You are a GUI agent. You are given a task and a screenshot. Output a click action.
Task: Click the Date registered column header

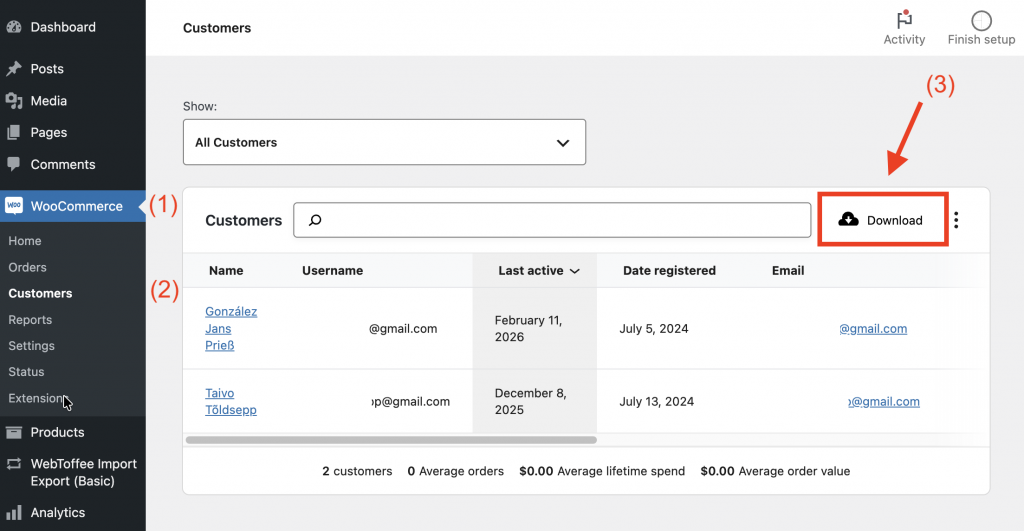pos(669,270)
